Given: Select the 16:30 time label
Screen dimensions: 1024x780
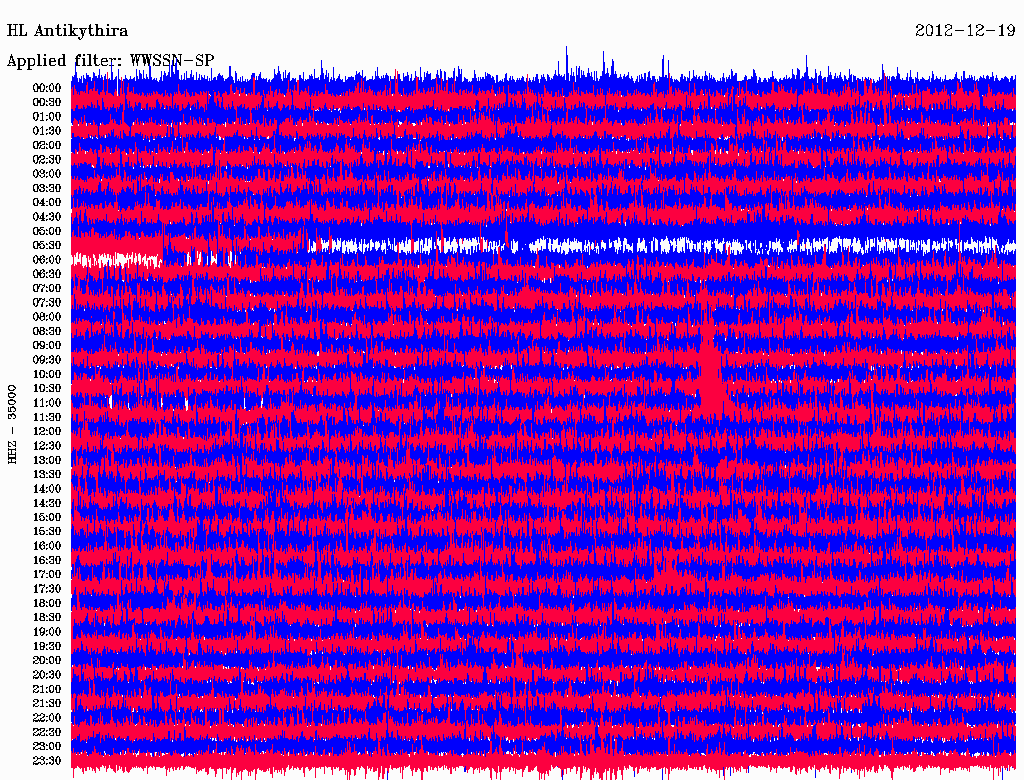Looking at the screenshot, I should point(47,560).
